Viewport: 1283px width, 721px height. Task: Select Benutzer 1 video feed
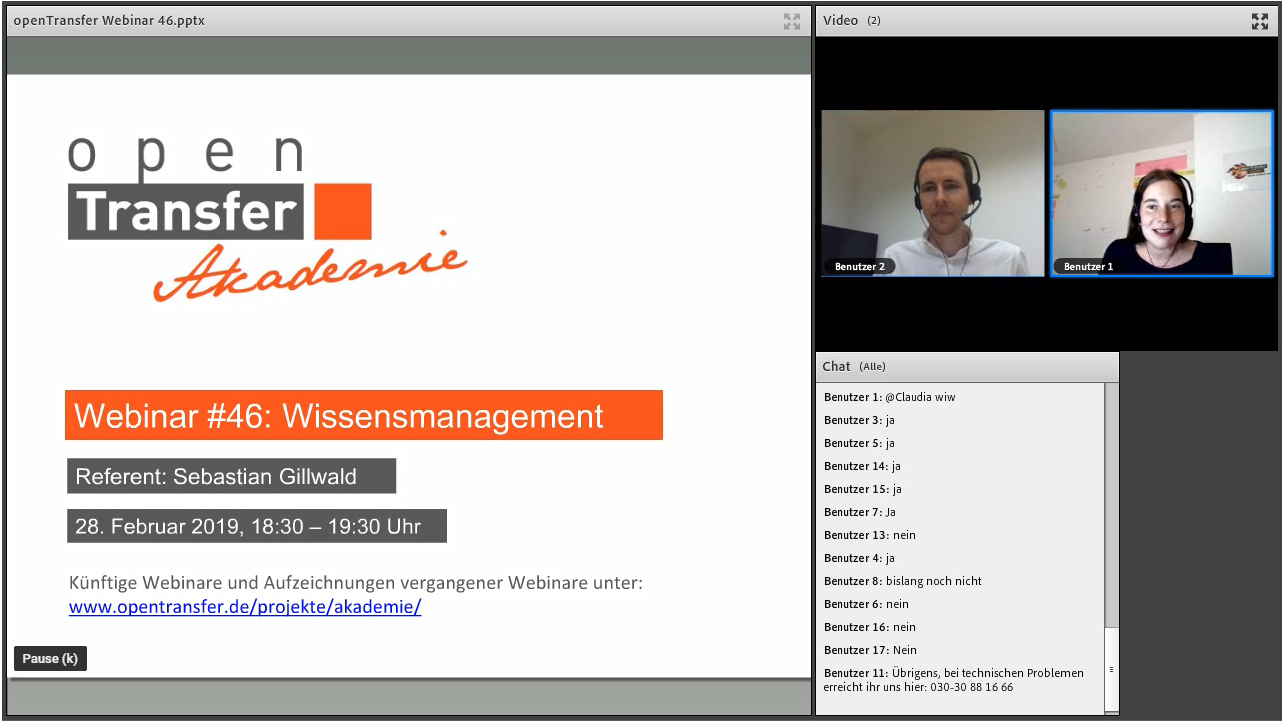click(x=1162, y=193)
